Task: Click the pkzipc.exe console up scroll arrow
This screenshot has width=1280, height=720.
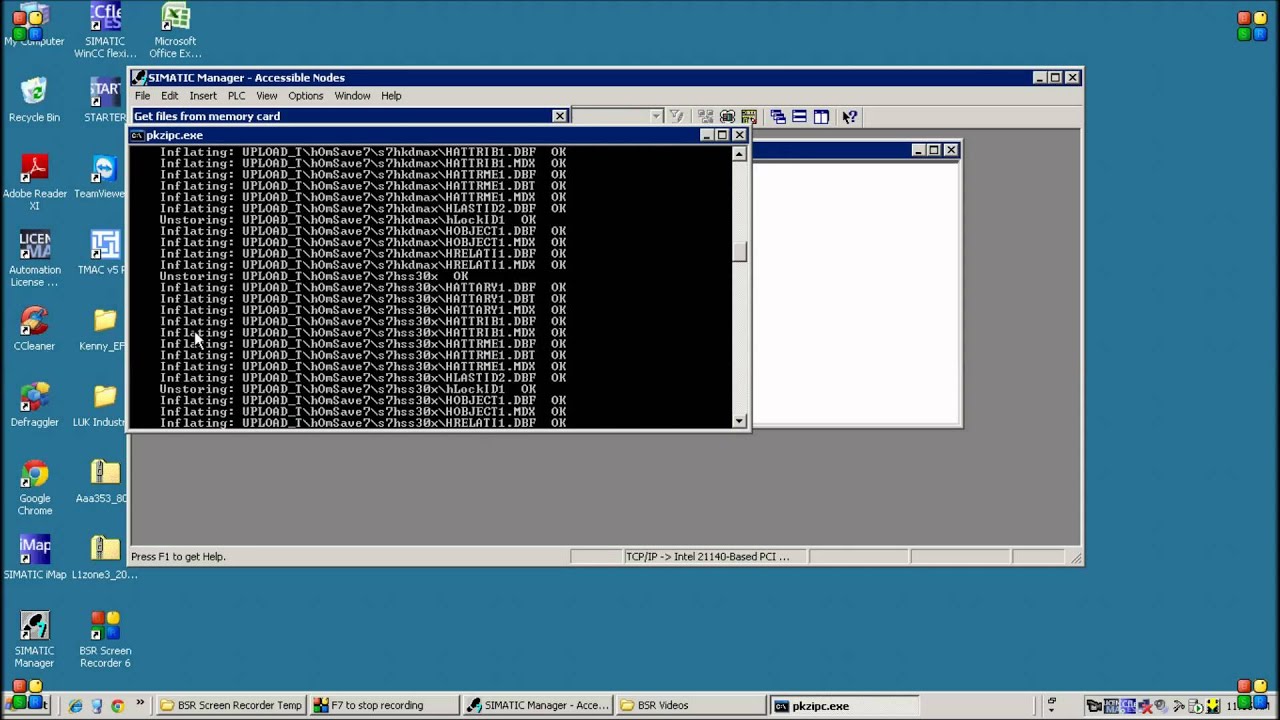Action: [740, 154]
